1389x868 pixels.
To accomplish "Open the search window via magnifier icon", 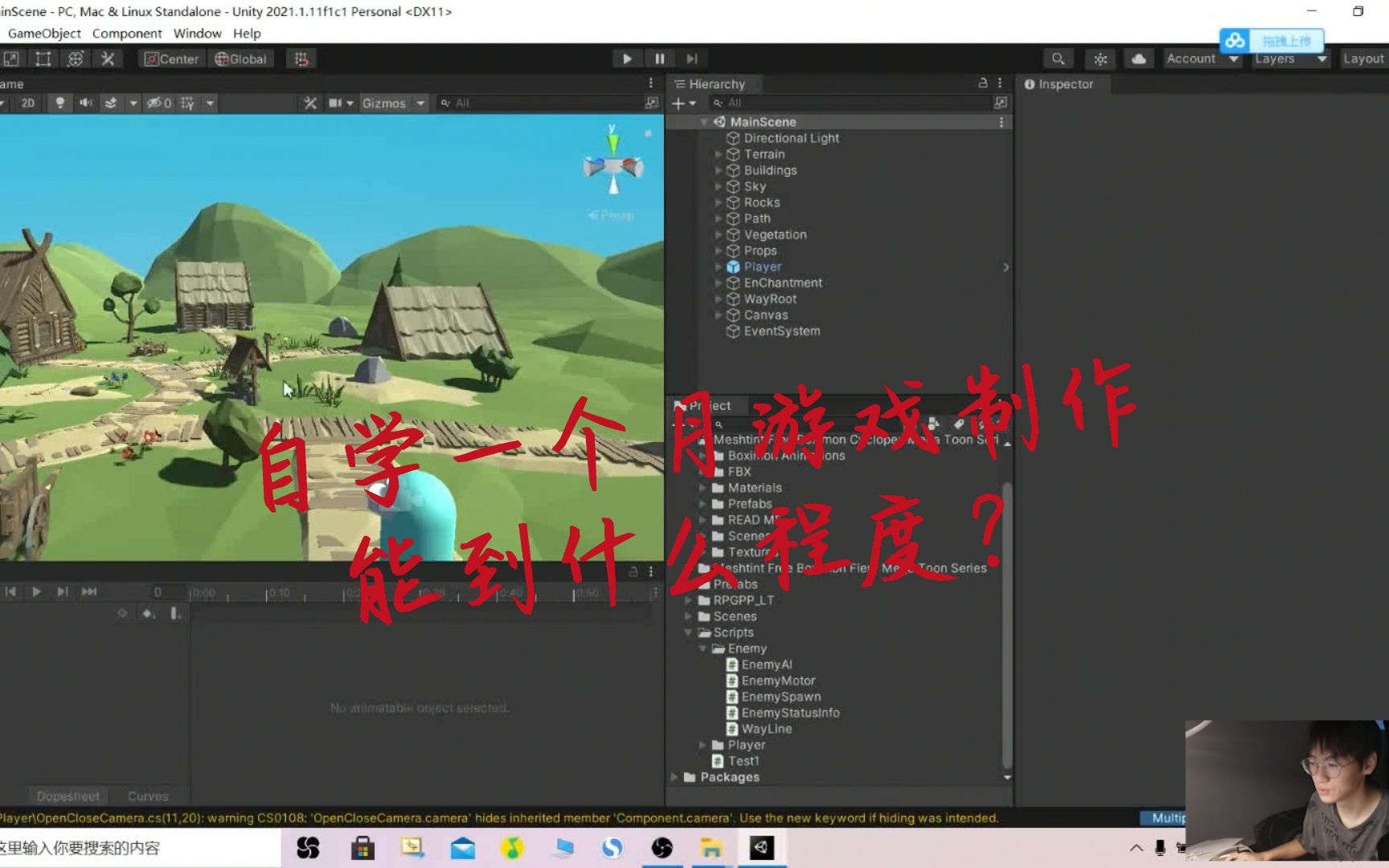I will pos(1058,59).
